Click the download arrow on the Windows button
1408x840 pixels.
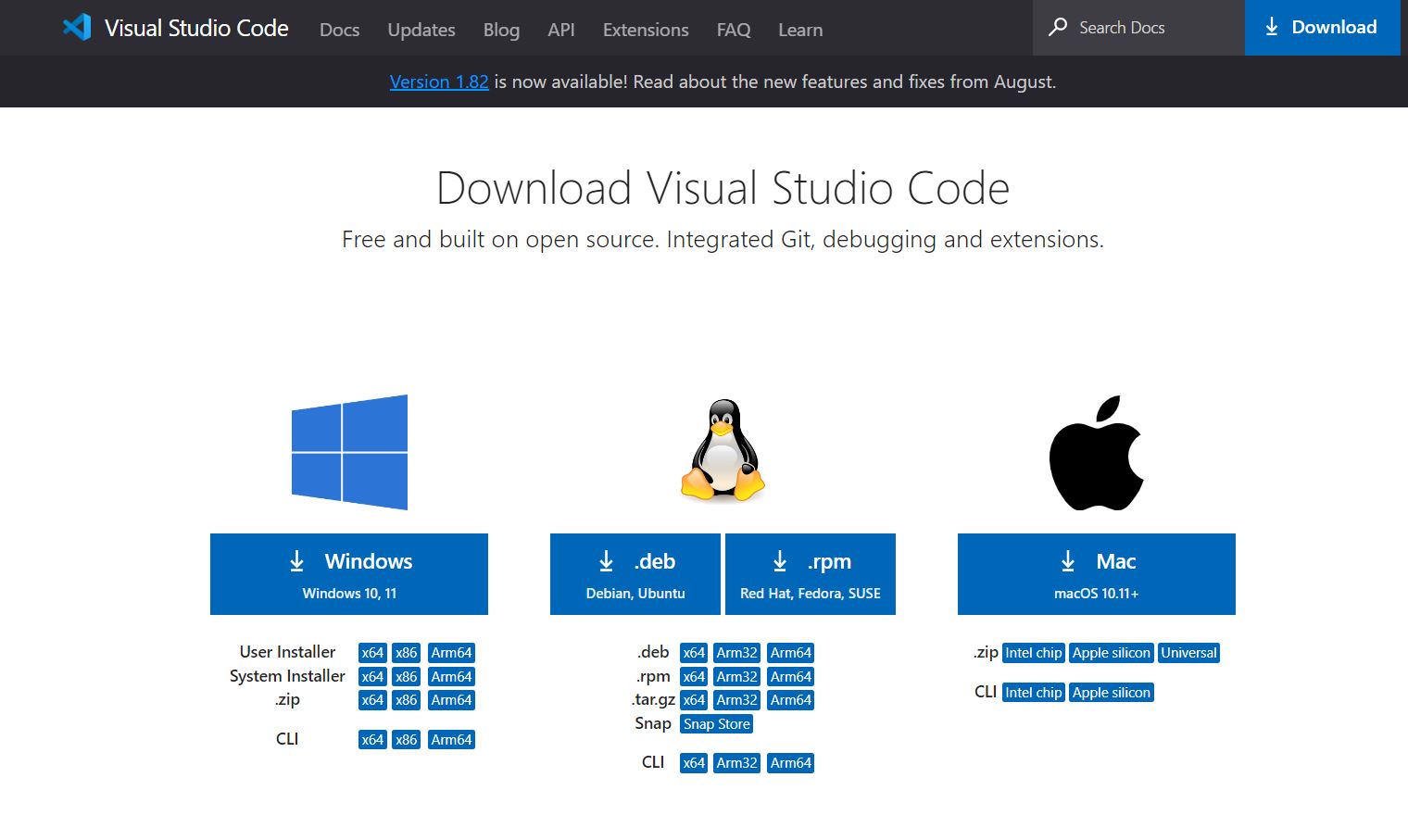click(296, 560)
